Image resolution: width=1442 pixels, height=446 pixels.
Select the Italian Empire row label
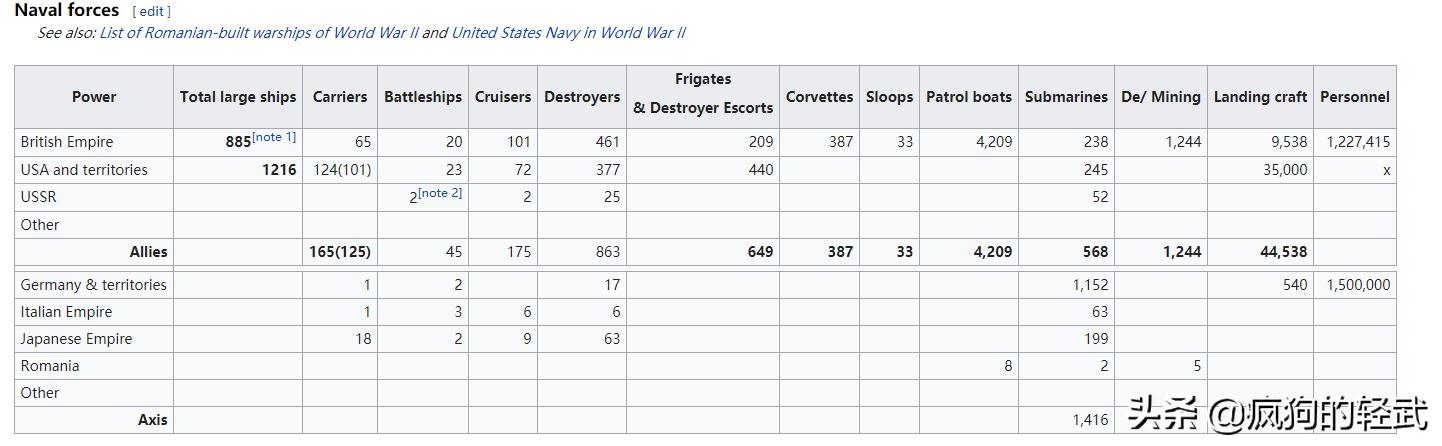coord(67,312)
